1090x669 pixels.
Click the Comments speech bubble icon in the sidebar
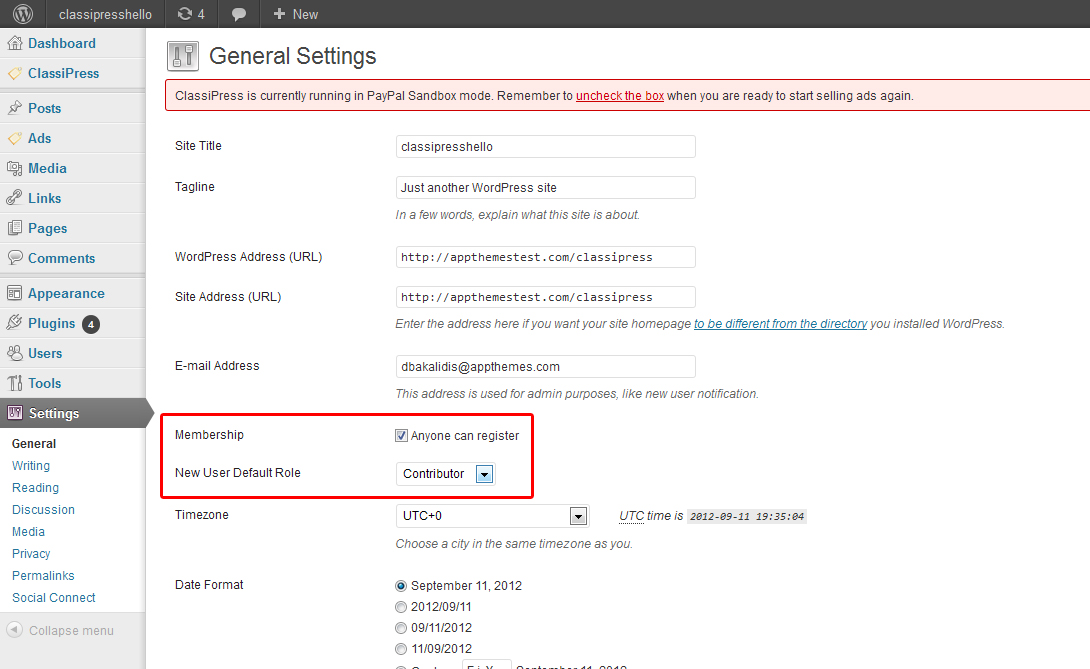pyautogui.click(x=15, y=258)
